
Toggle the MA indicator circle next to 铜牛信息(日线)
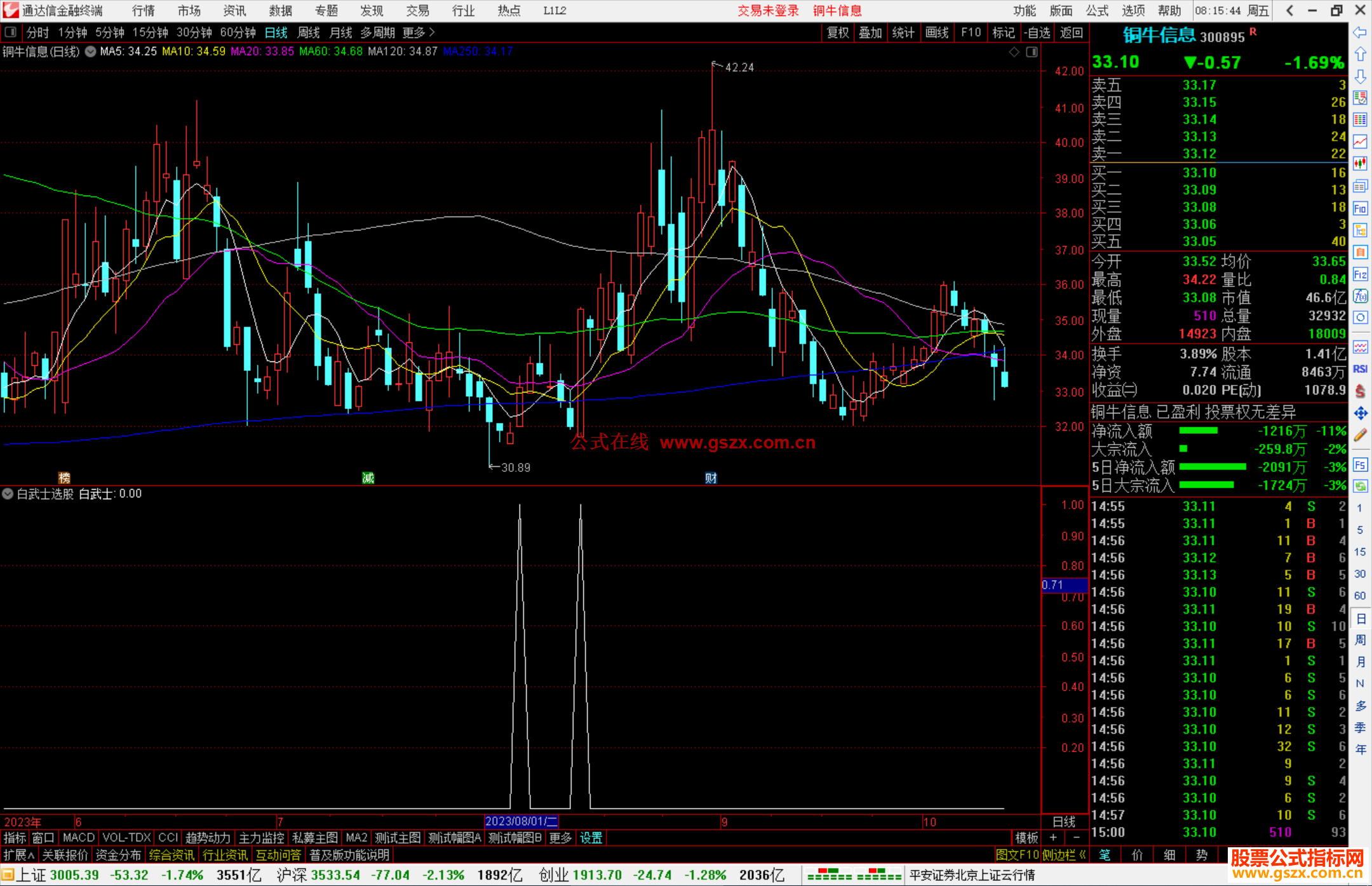[91, 51]
